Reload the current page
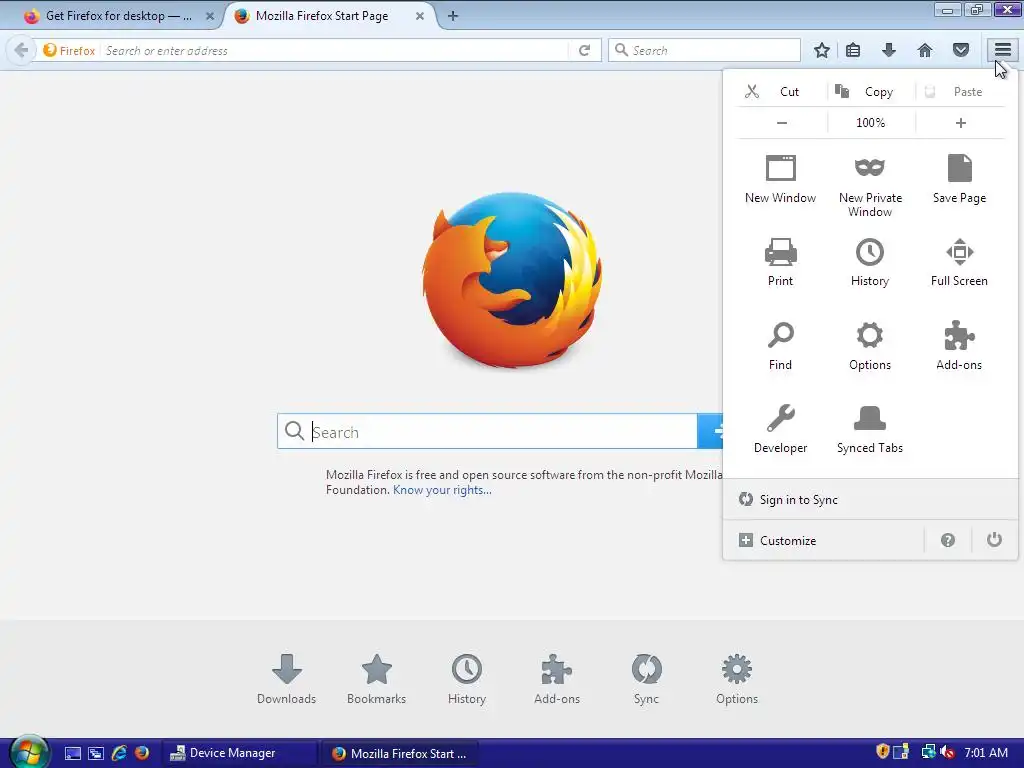 pos(584,50)
